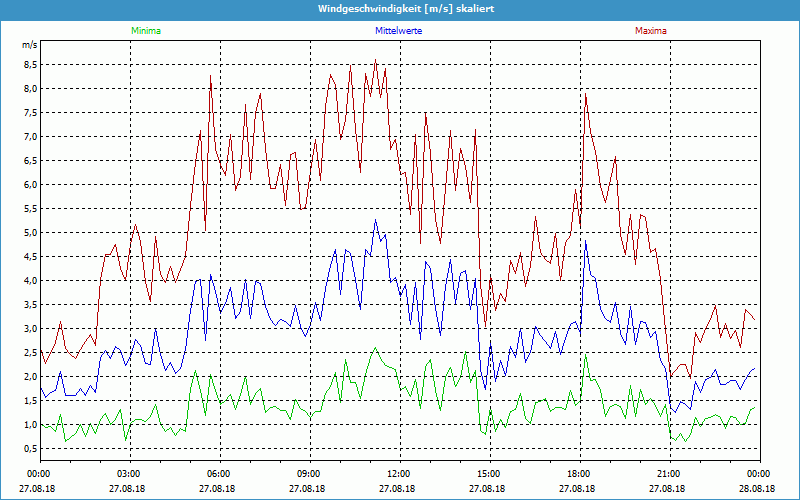Click the 3,5 y-axis value
Image resolution: width=800 pixels, height=500 pixels.
30,305
